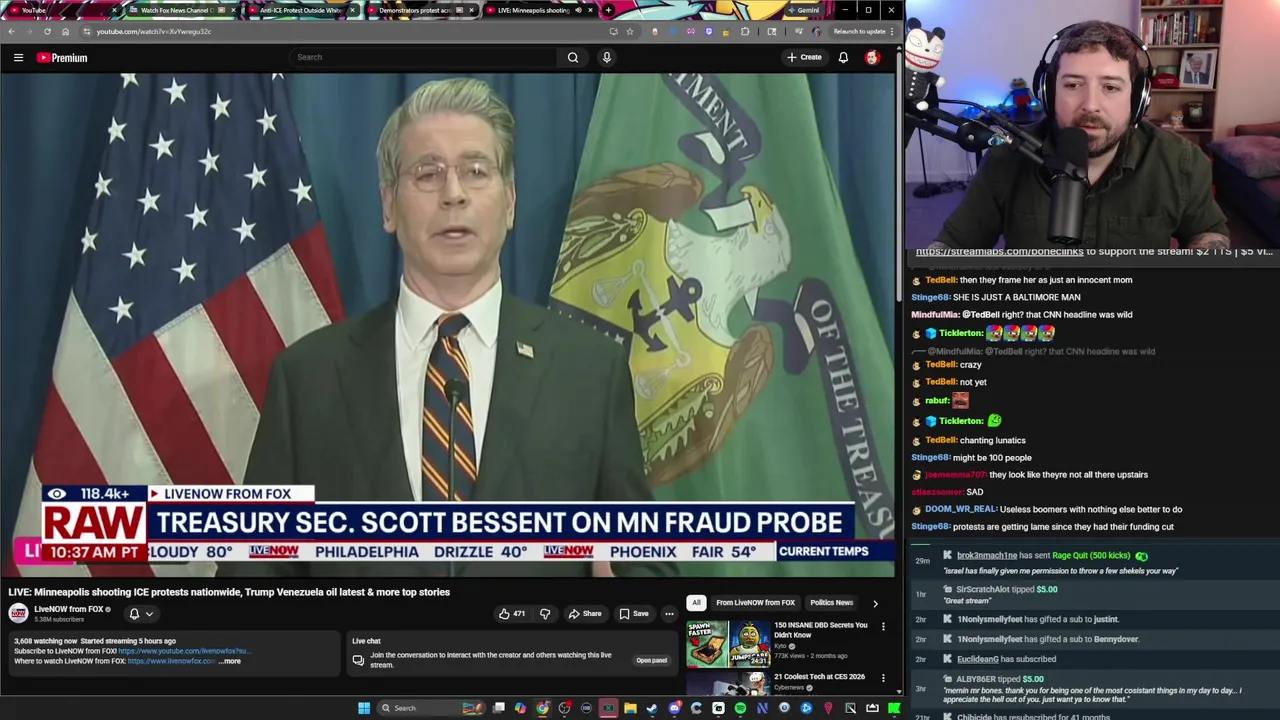View site information next to URL
The image size is (1280, 720).
tap(86, 31)
